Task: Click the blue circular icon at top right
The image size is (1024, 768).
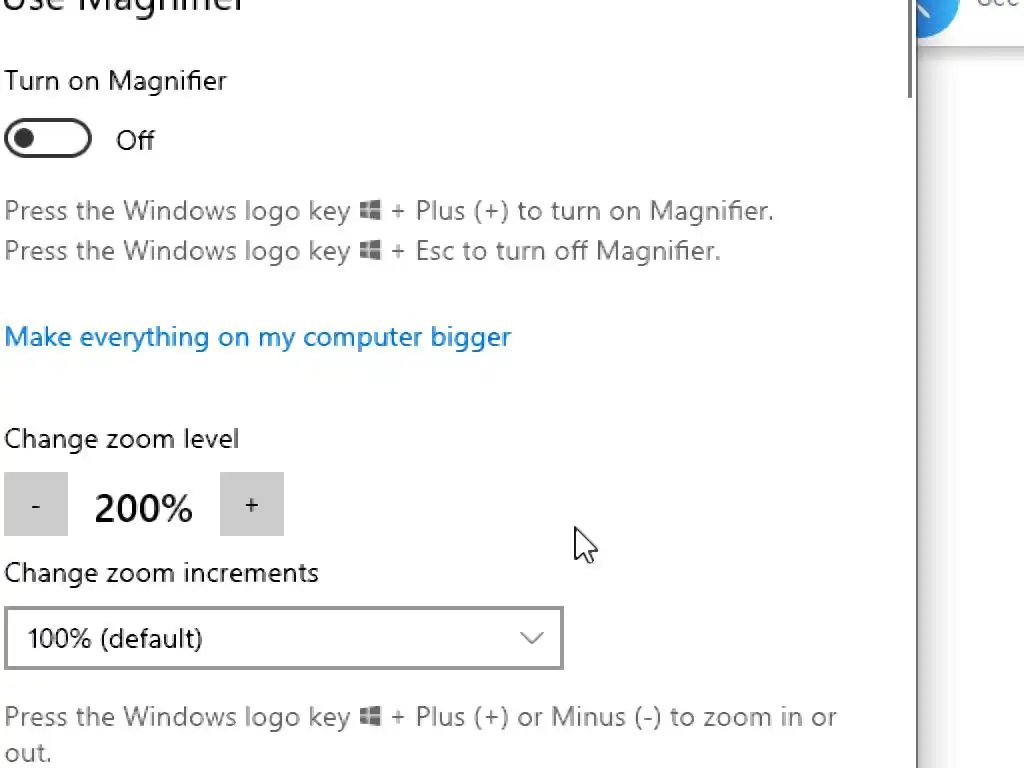Action: 938,12
